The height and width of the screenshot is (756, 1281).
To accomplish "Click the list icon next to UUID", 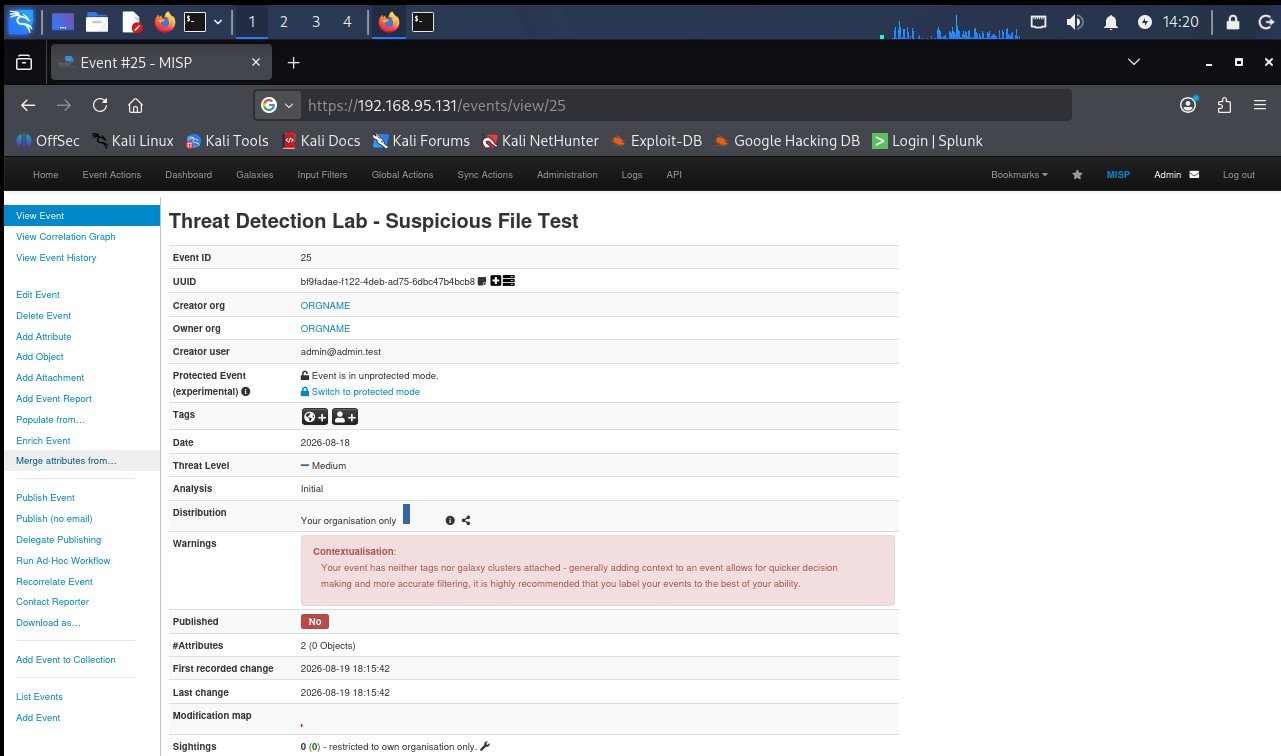I will (x=509, y=281).
